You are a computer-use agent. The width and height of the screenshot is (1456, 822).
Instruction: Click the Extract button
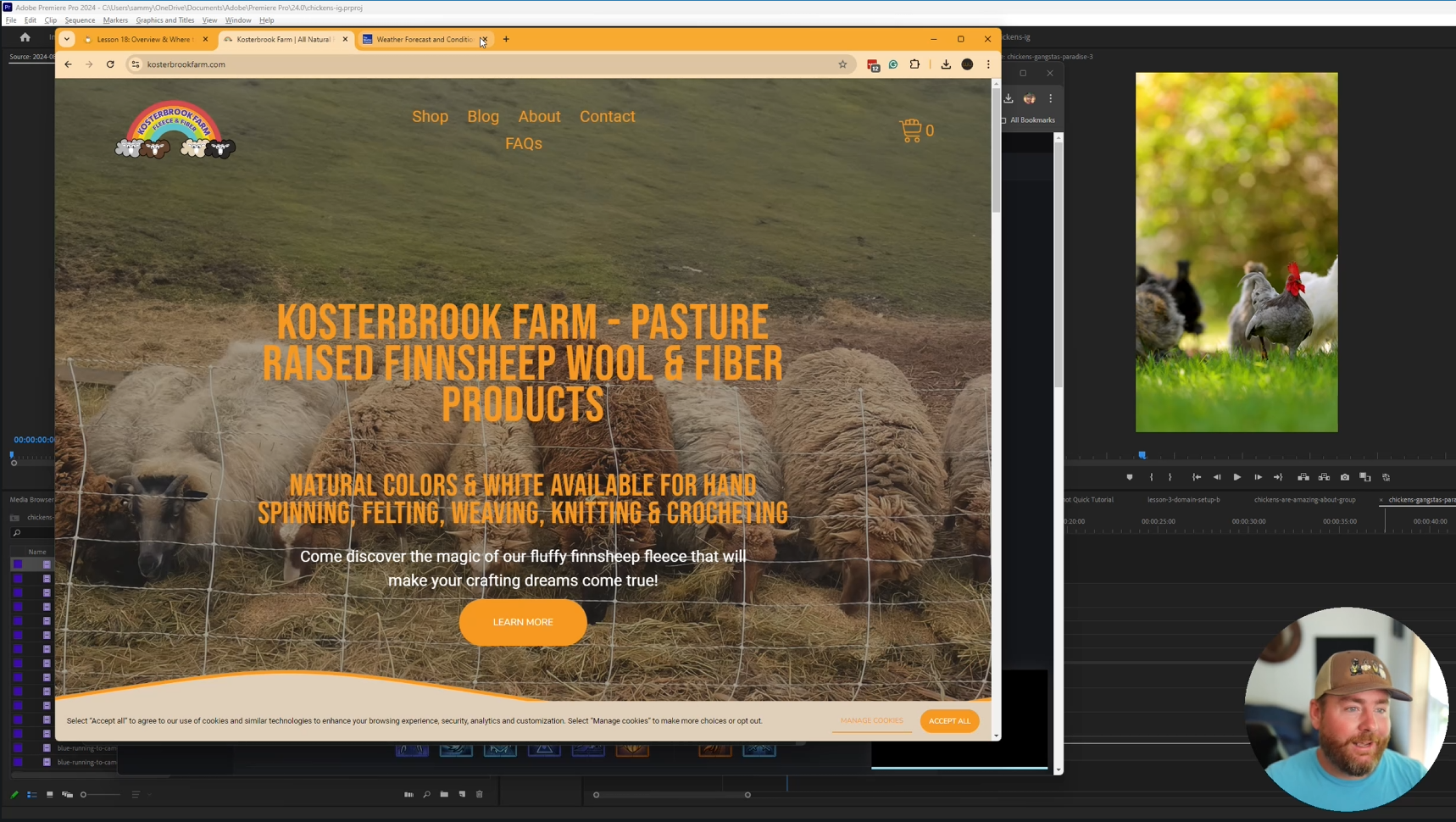[x=1324, y=477]
